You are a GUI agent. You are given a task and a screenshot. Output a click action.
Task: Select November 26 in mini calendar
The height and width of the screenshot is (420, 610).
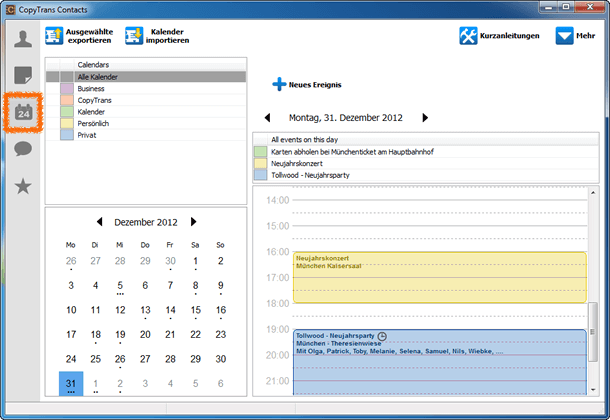click(x=71, y=261)
